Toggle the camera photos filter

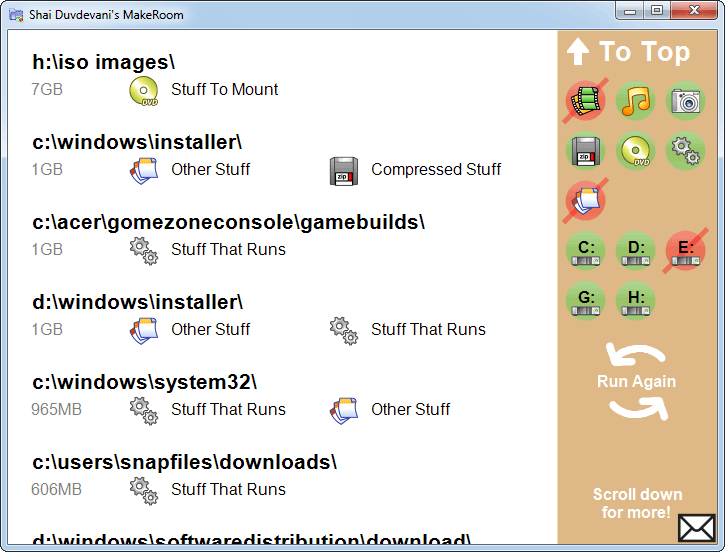[685, 100]
